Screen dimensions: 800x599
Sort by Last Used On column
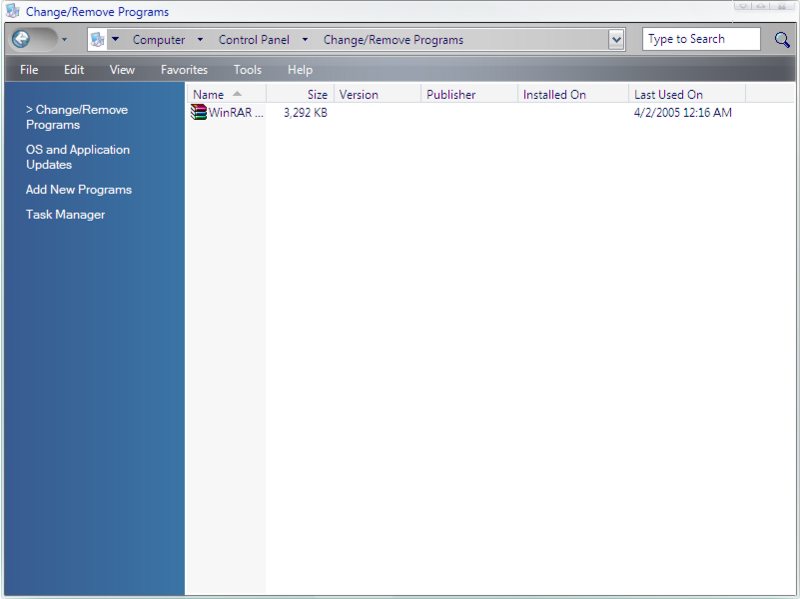point(687,94)
